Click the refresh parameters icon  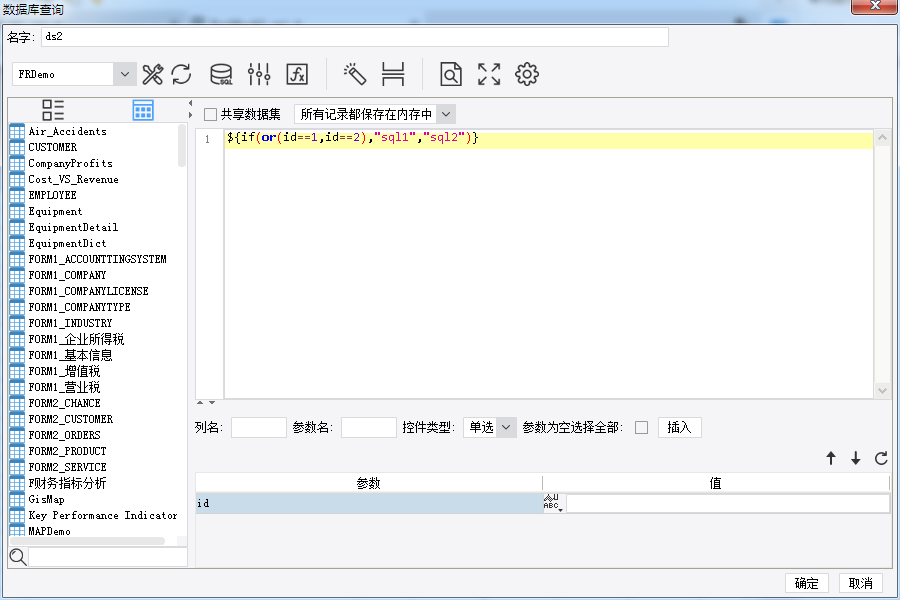[x=881, y=458]
